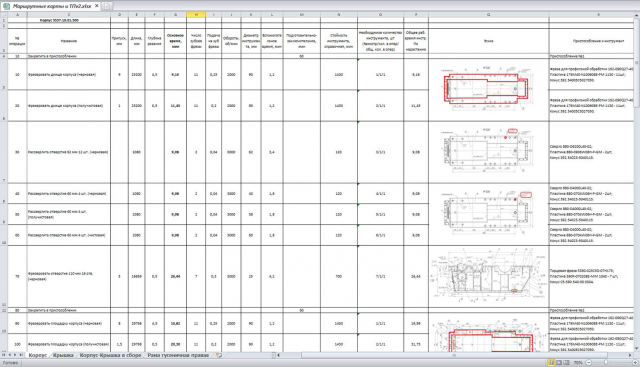Image resolution: width=640 pixels, height=367 pixels.
Task: Select column Q header
Action: [489, 15]
